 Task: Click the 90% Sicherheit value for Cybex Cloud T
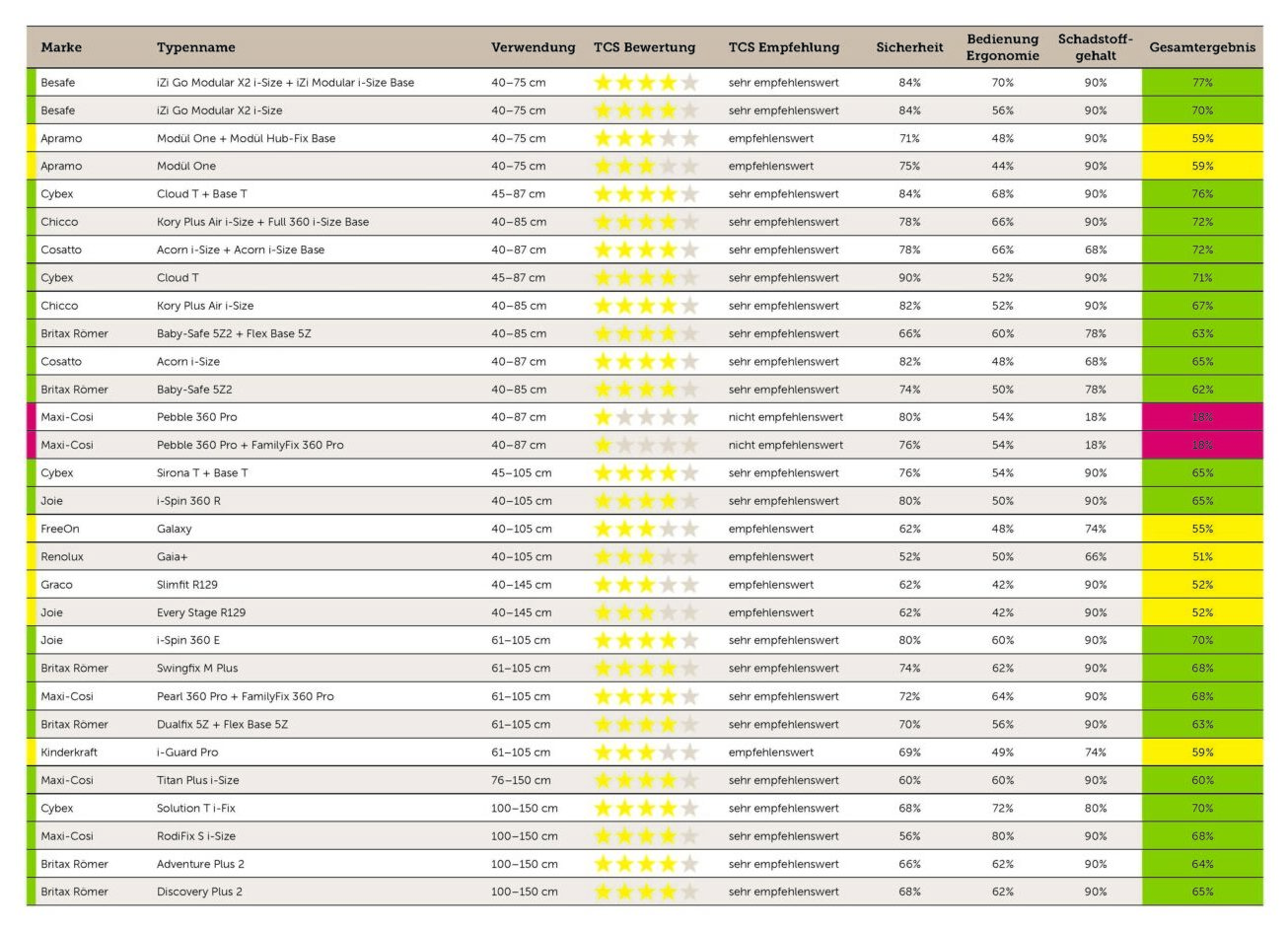tap(909, 278)
